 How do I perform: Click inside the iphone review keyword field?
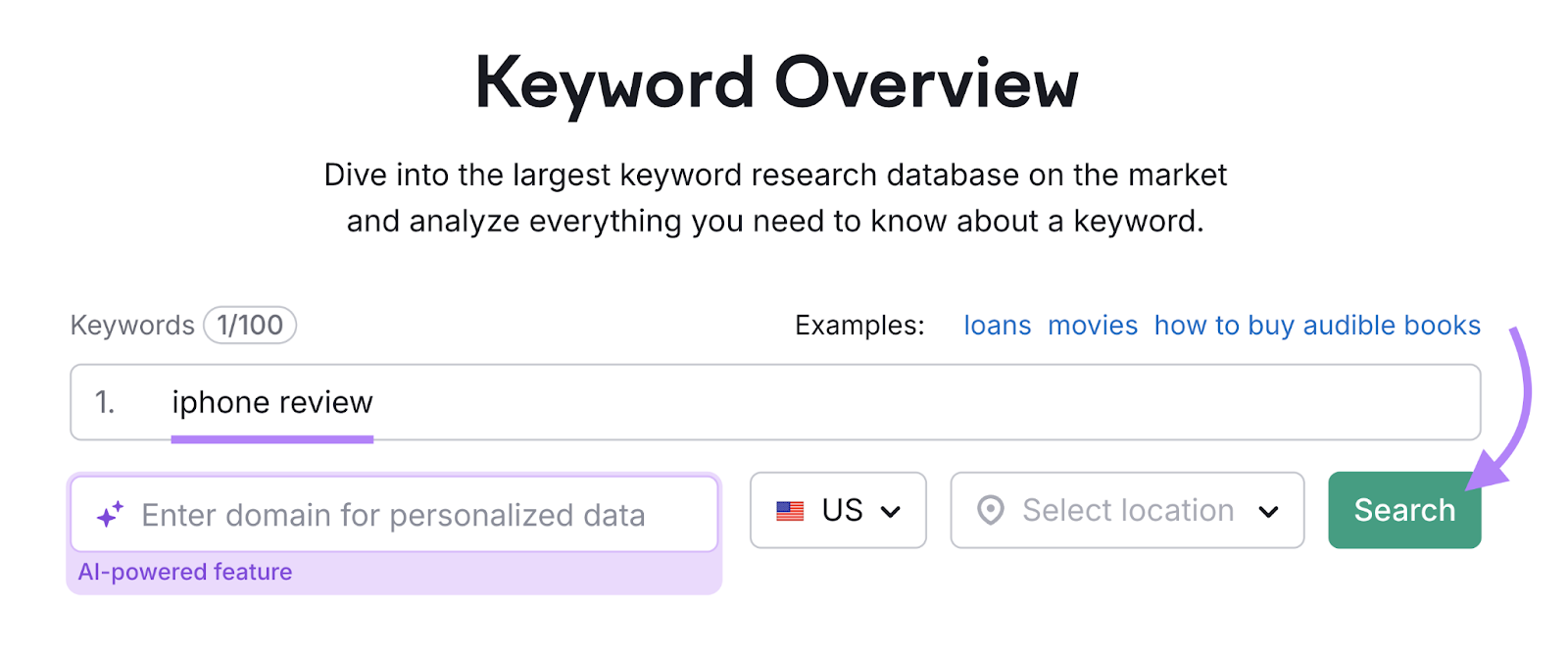[x=588, y=402]
